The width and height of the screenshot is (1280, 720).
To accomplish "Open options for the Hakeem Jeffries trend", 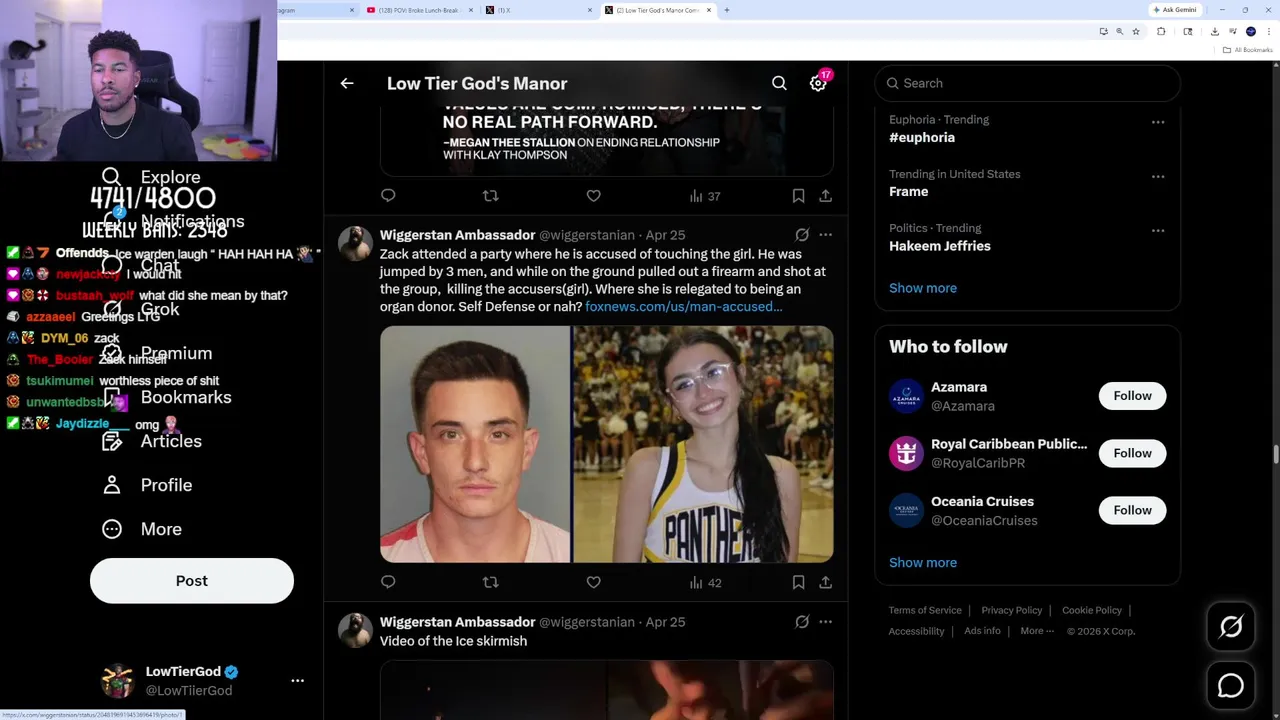I will pyautogui.click(x=1157, y=230).
